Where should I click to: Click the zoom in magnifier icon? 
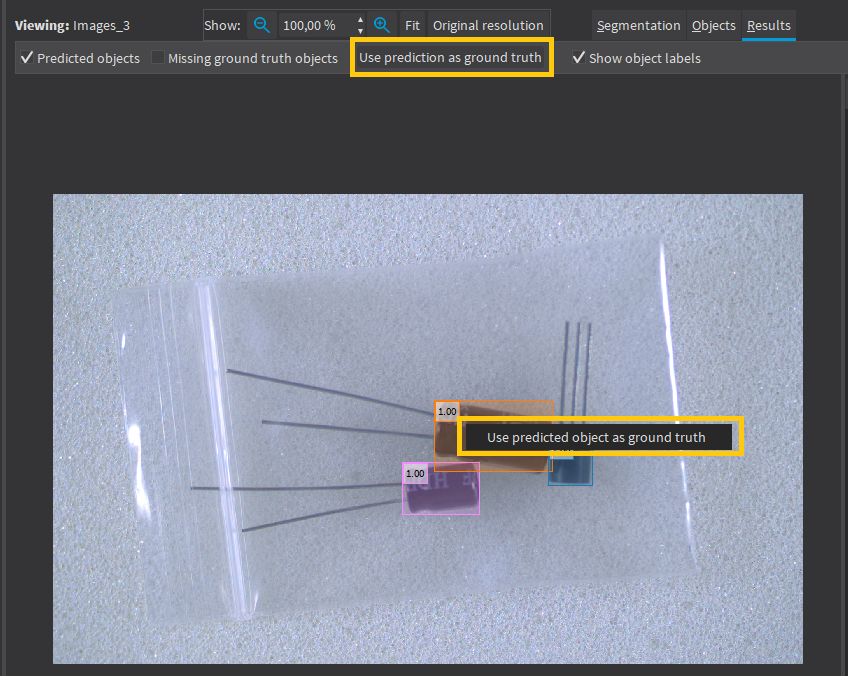pos(381,25)
